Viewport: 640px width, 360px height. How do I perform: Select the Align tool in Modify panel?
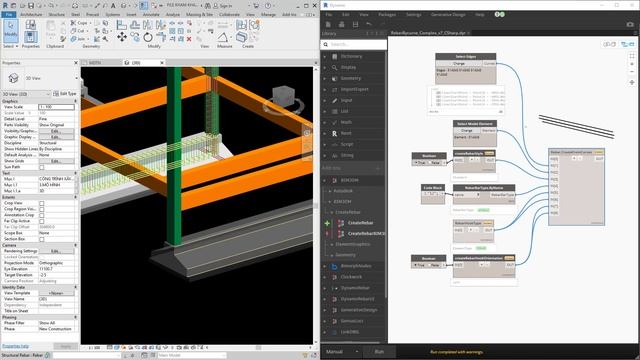pos(122,25)
